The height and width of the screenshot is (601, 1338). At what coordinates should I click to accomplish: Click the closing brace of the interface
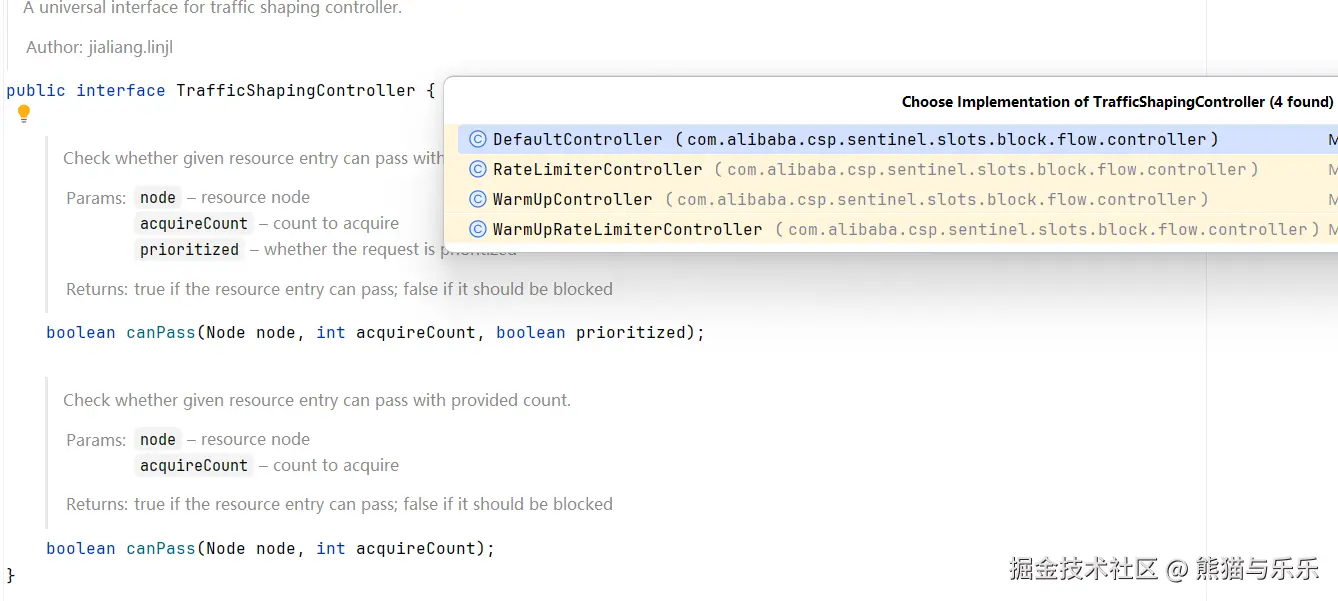(x=11, y=575)
